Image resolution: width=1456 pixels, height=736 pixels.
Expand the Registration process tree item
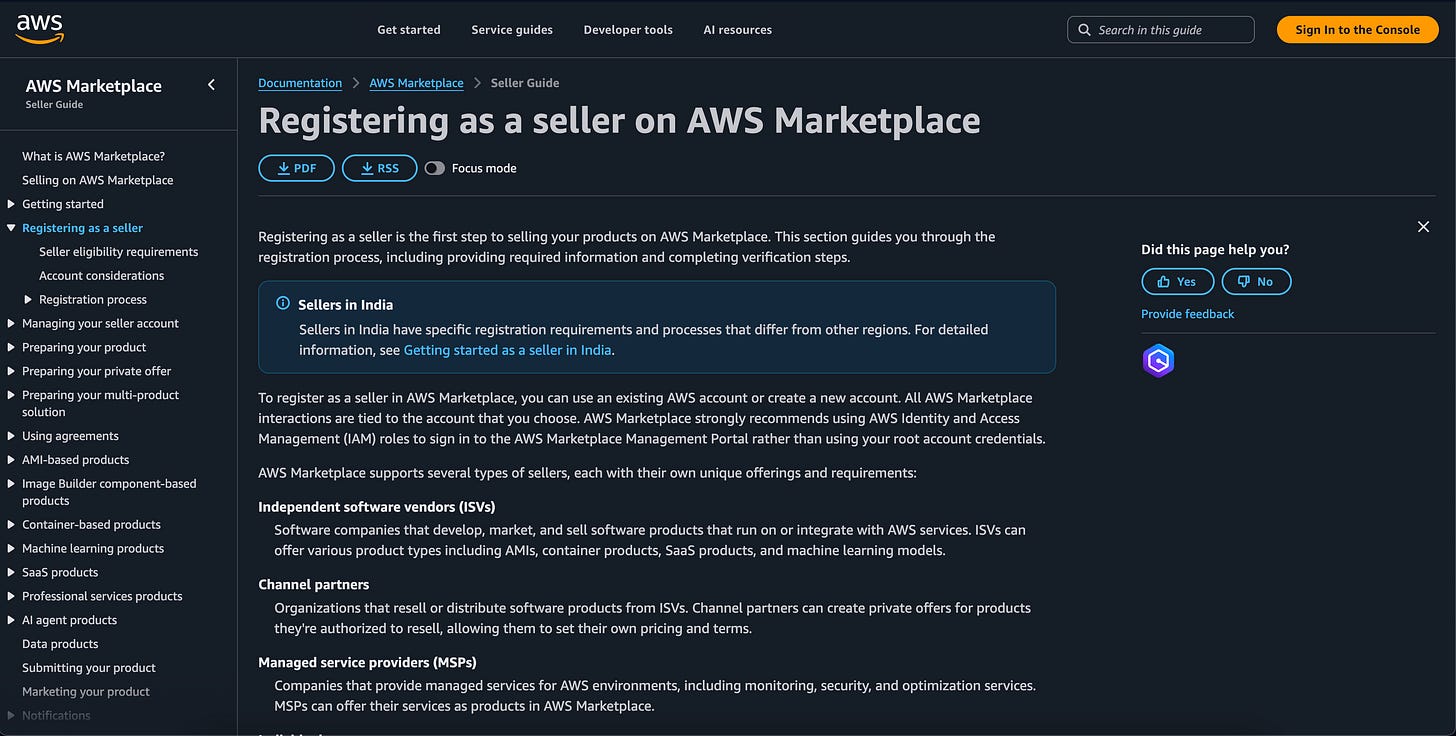click(x=28, y=300)
